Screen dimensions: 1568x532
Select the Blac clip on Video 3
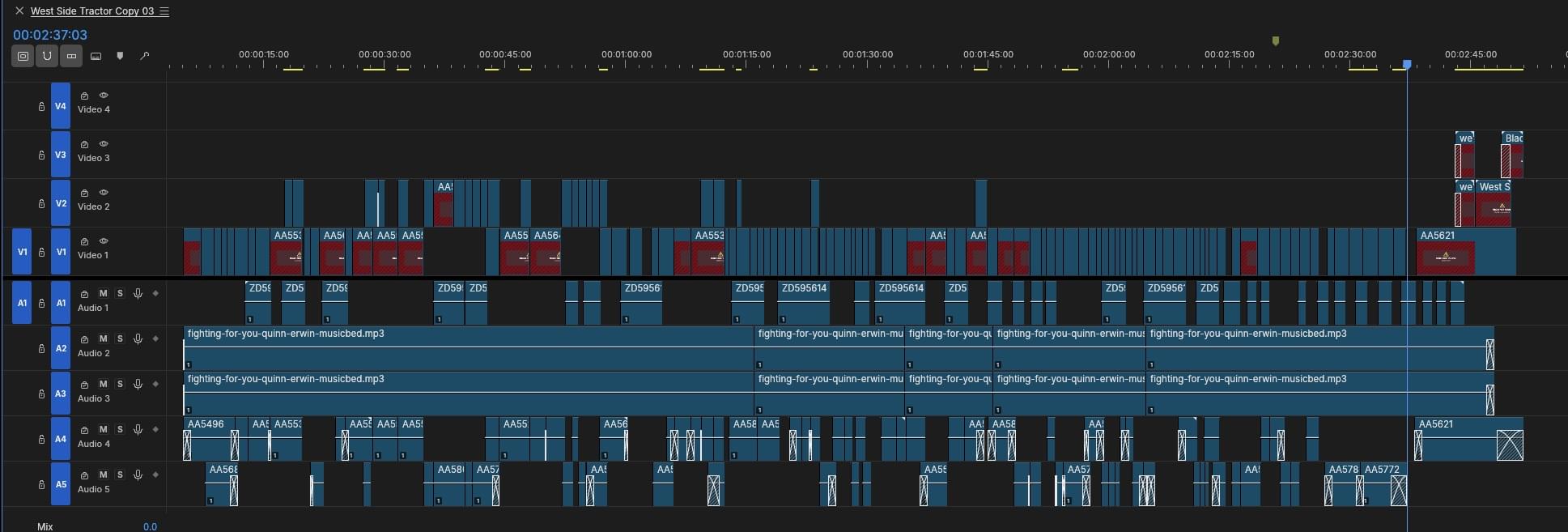[x=1512, y=155]
